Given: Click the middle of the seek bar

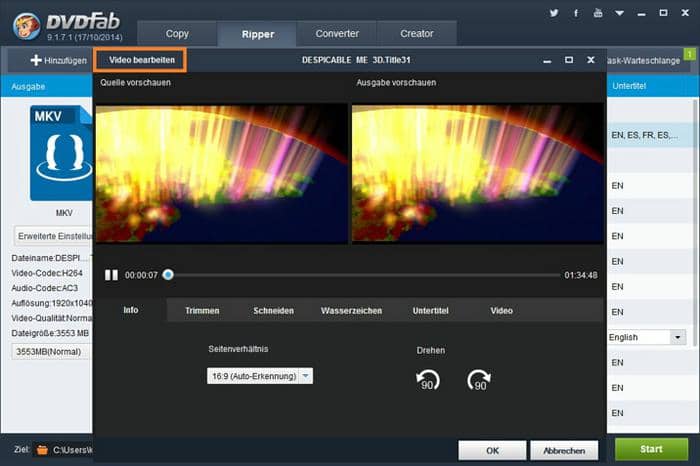Looking at the screenshot, I should (x=364, y=275).
